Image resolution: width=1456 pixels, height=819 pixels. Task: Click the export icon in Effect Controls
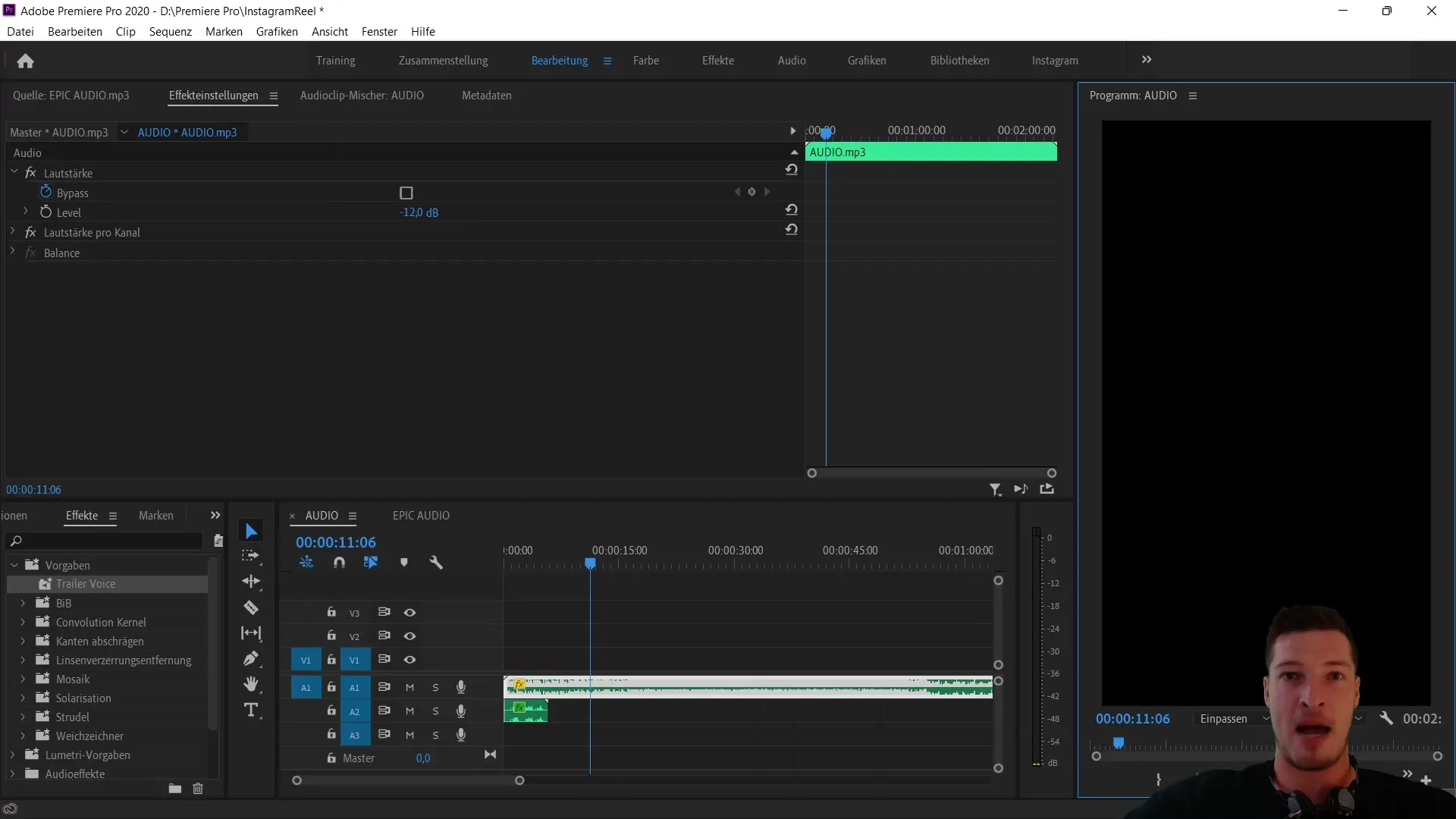pyautogui.click(x=1047, y=489)
